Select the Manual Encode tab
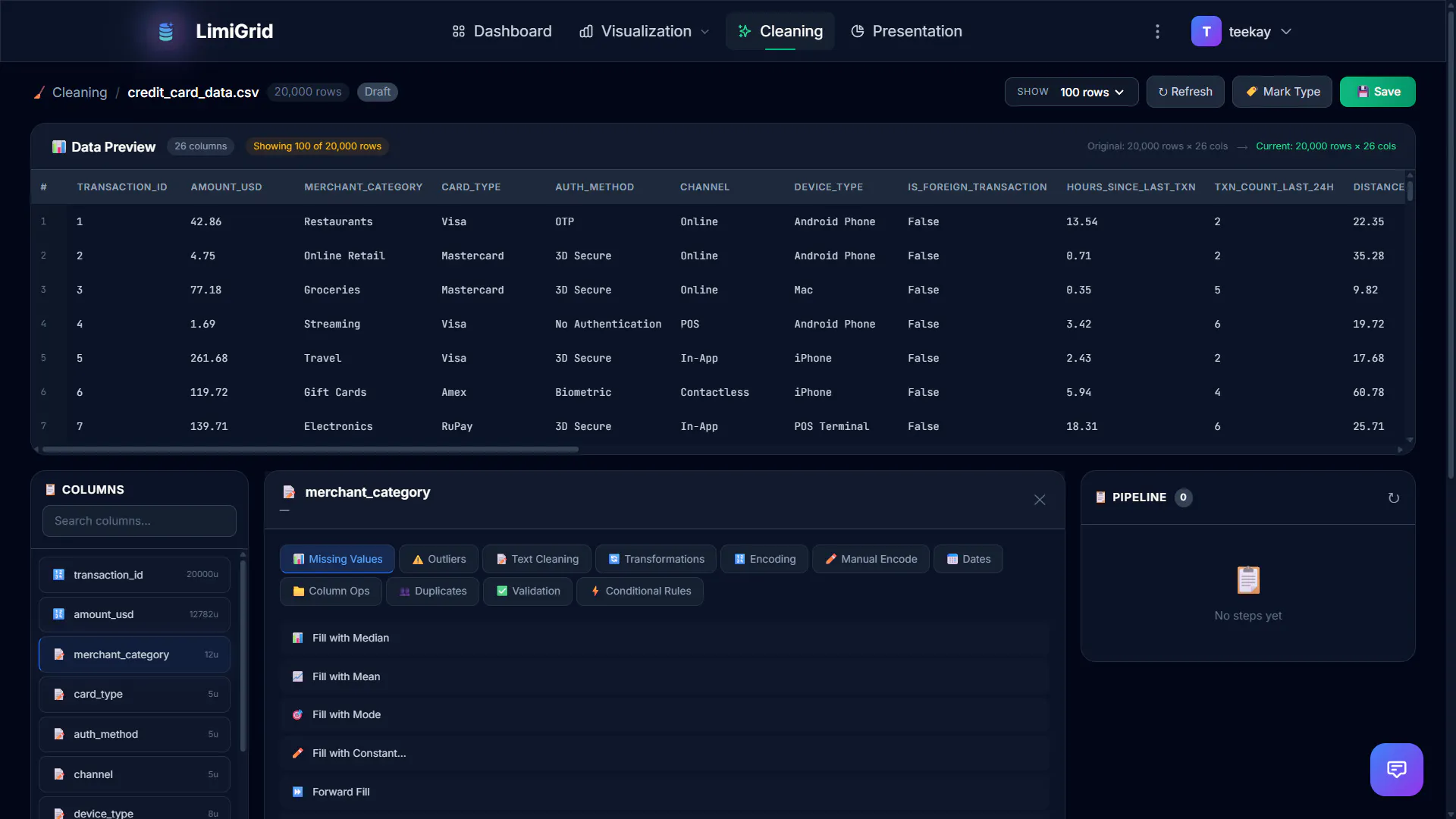 [871, 559]
